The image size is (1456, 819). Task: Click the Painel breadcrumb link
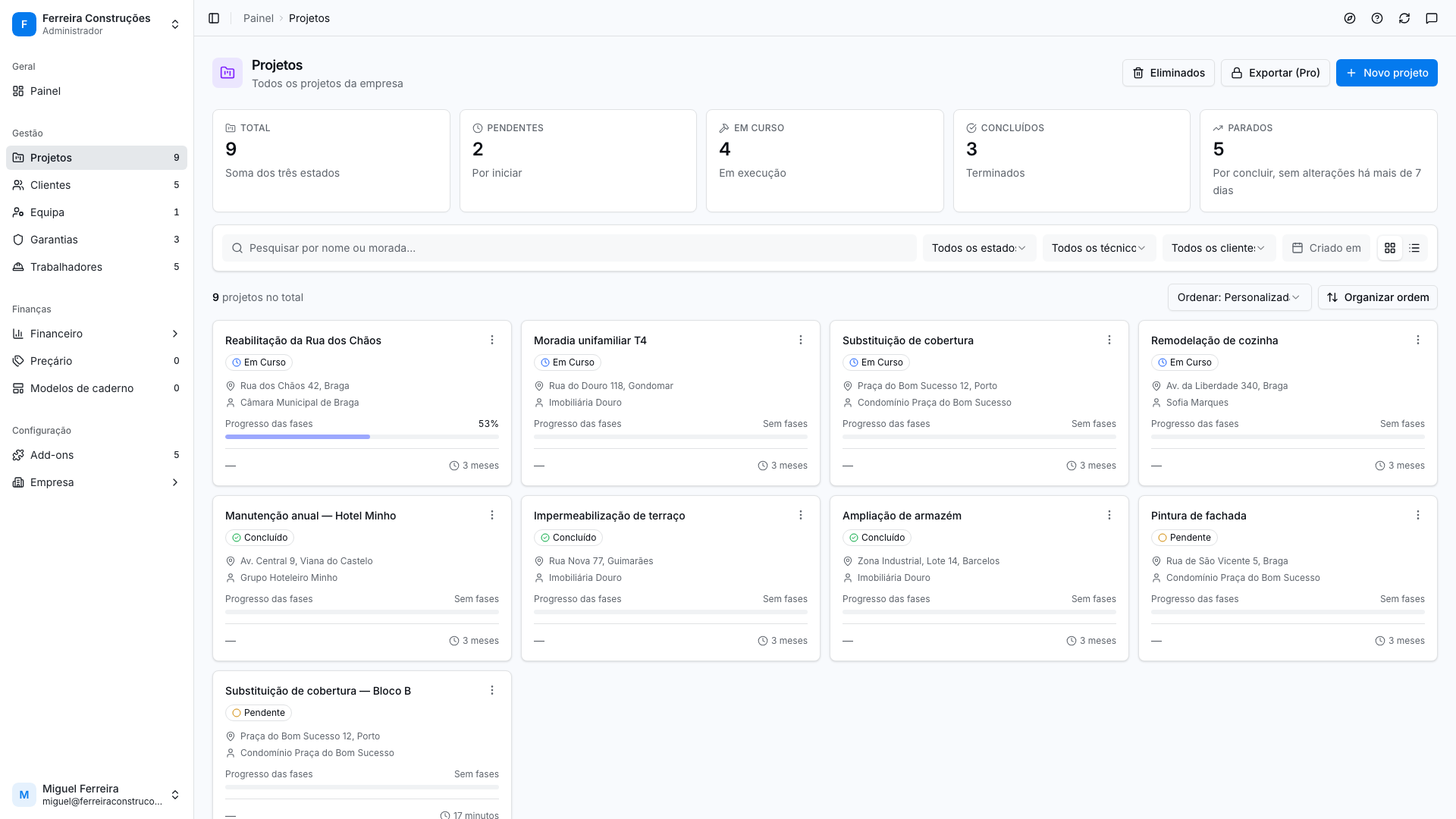[258, 18]
